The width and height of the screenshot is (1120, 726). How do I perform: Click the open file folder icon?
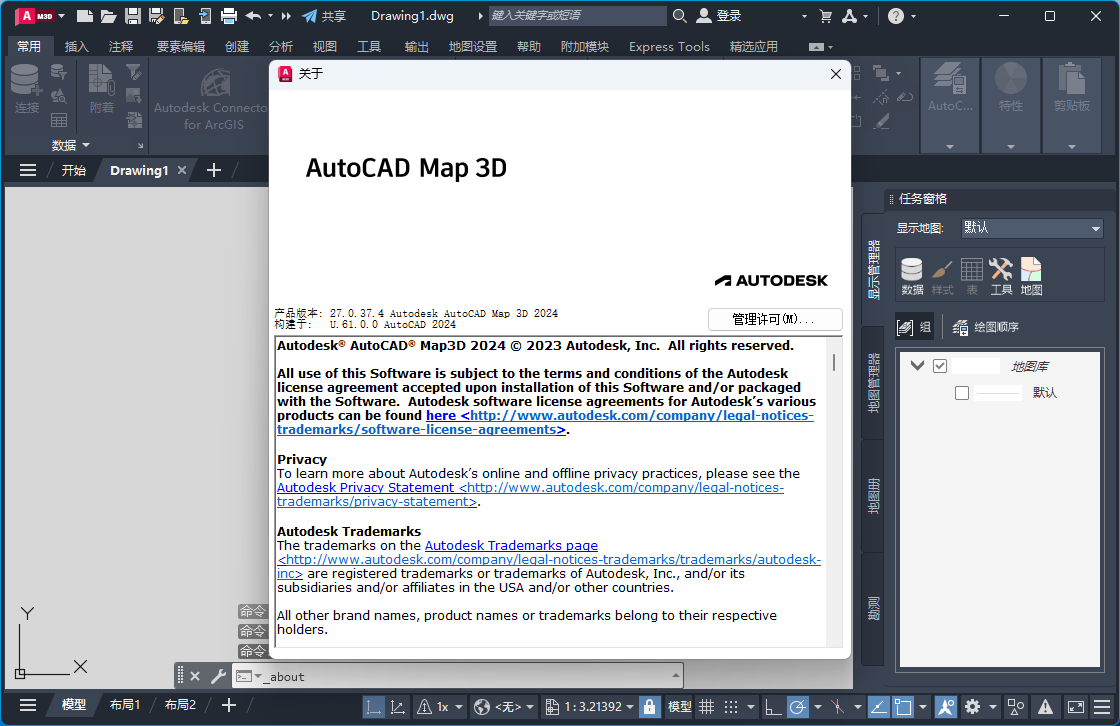109,16
